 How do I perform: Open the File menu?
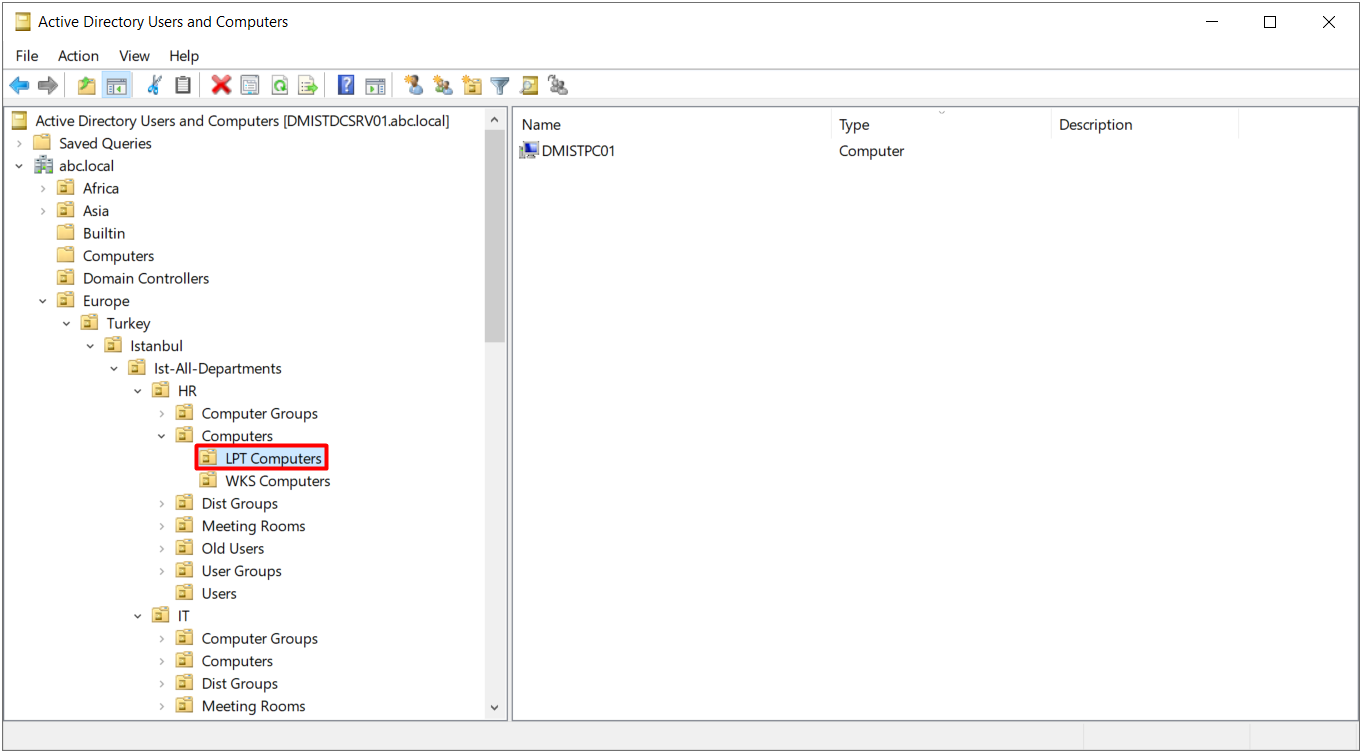tap(27, 56)
